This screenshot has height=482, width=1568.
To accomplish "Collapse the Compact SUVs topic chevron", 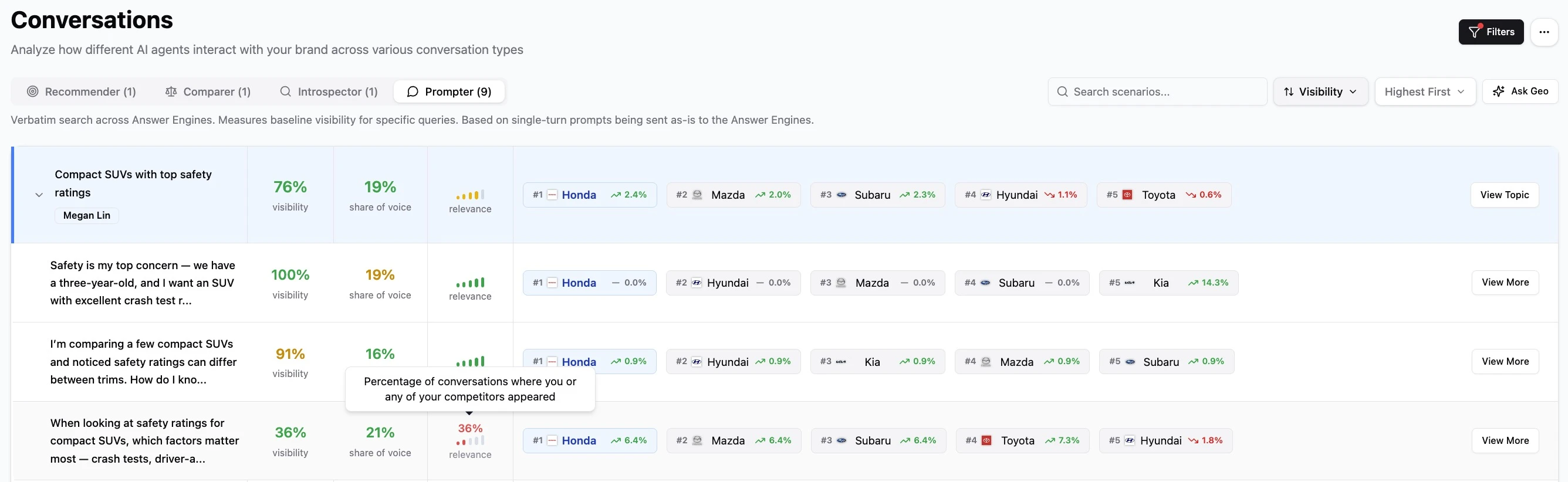I will tap(39, 195).
